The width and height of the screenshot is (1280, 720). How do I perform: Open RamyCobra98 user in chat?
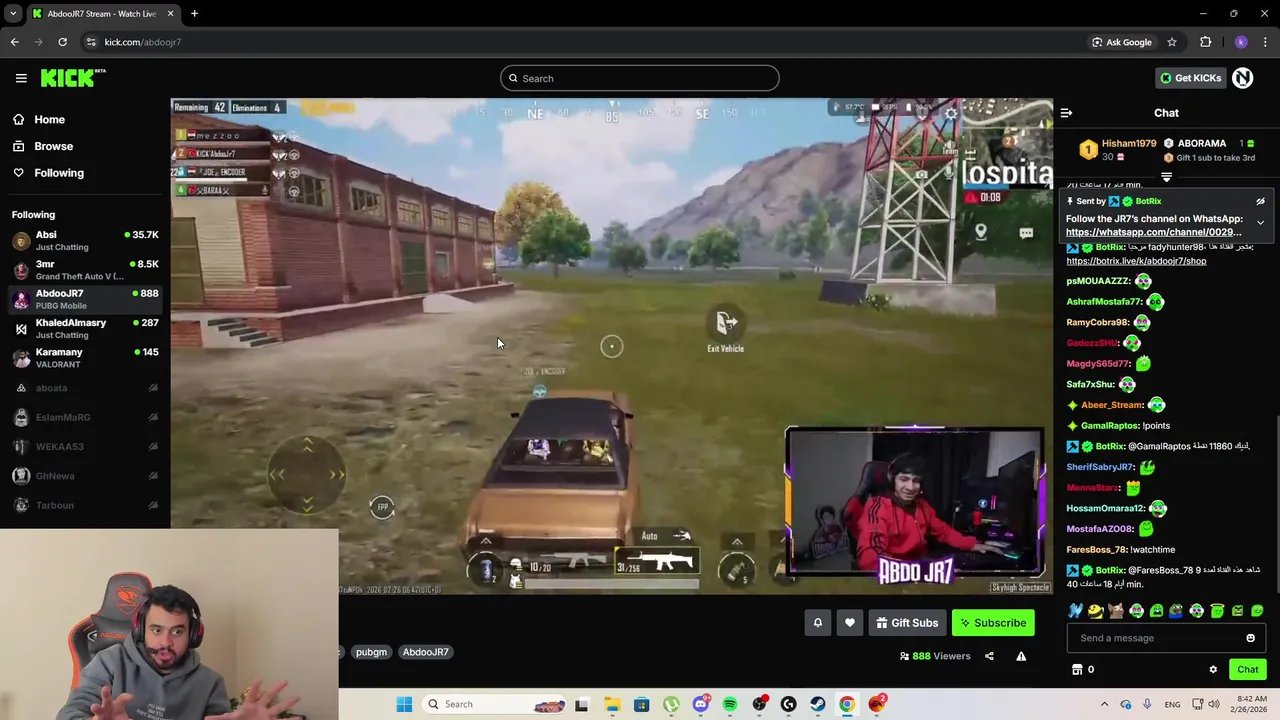[x=1097, y=322]
